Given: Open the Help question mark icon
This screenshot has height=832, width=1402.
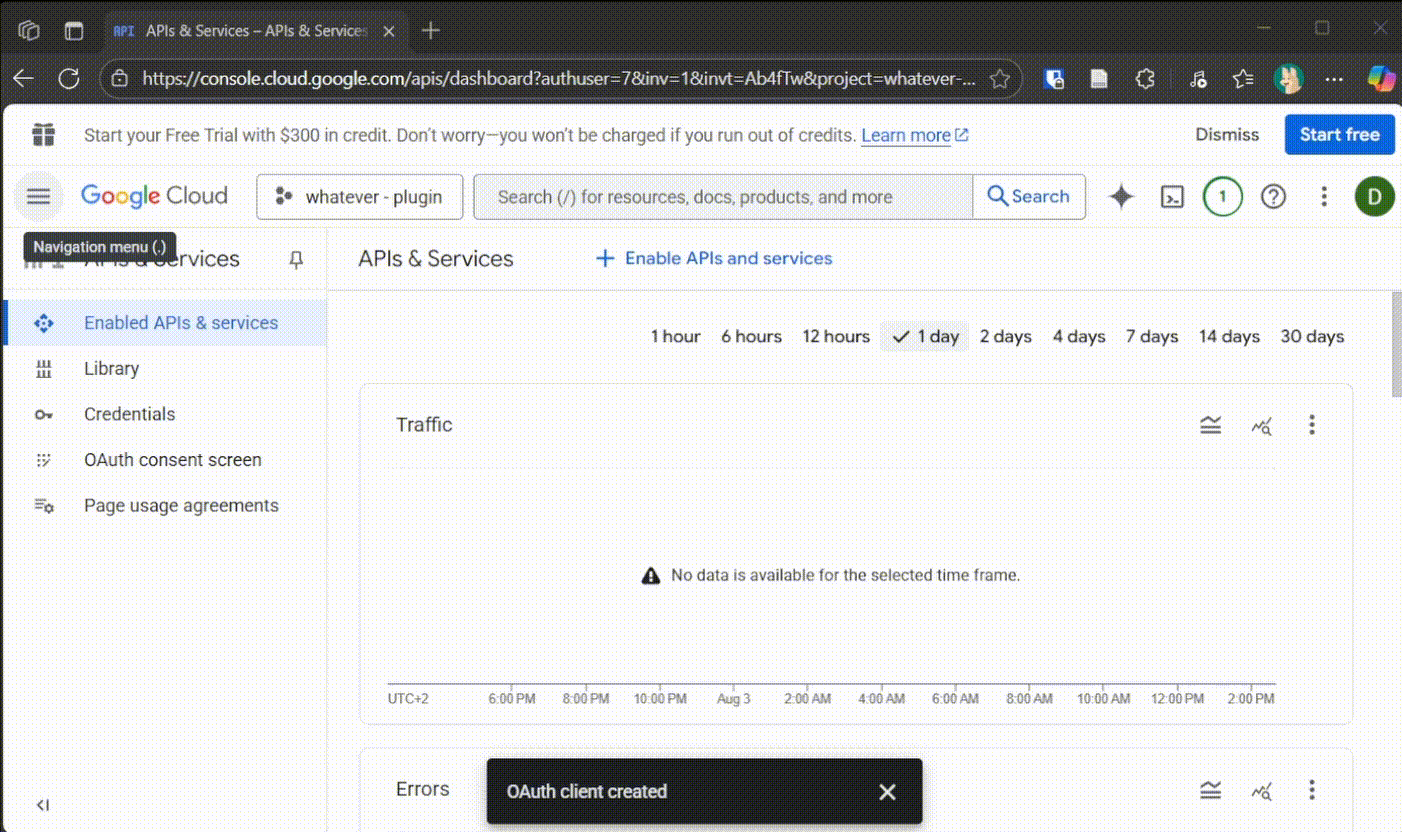Looking at the screenshot, I should [x=1273, y=197].
